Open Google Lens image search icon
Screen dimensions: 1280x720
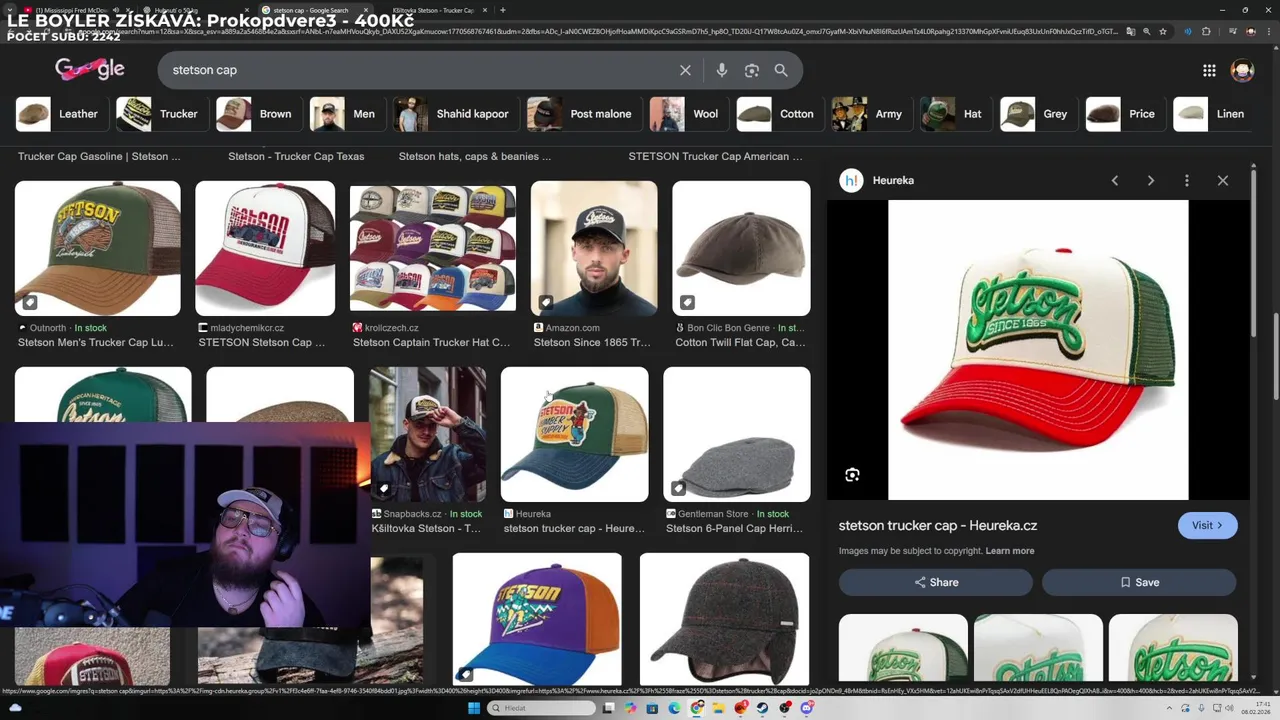point(752,70)
